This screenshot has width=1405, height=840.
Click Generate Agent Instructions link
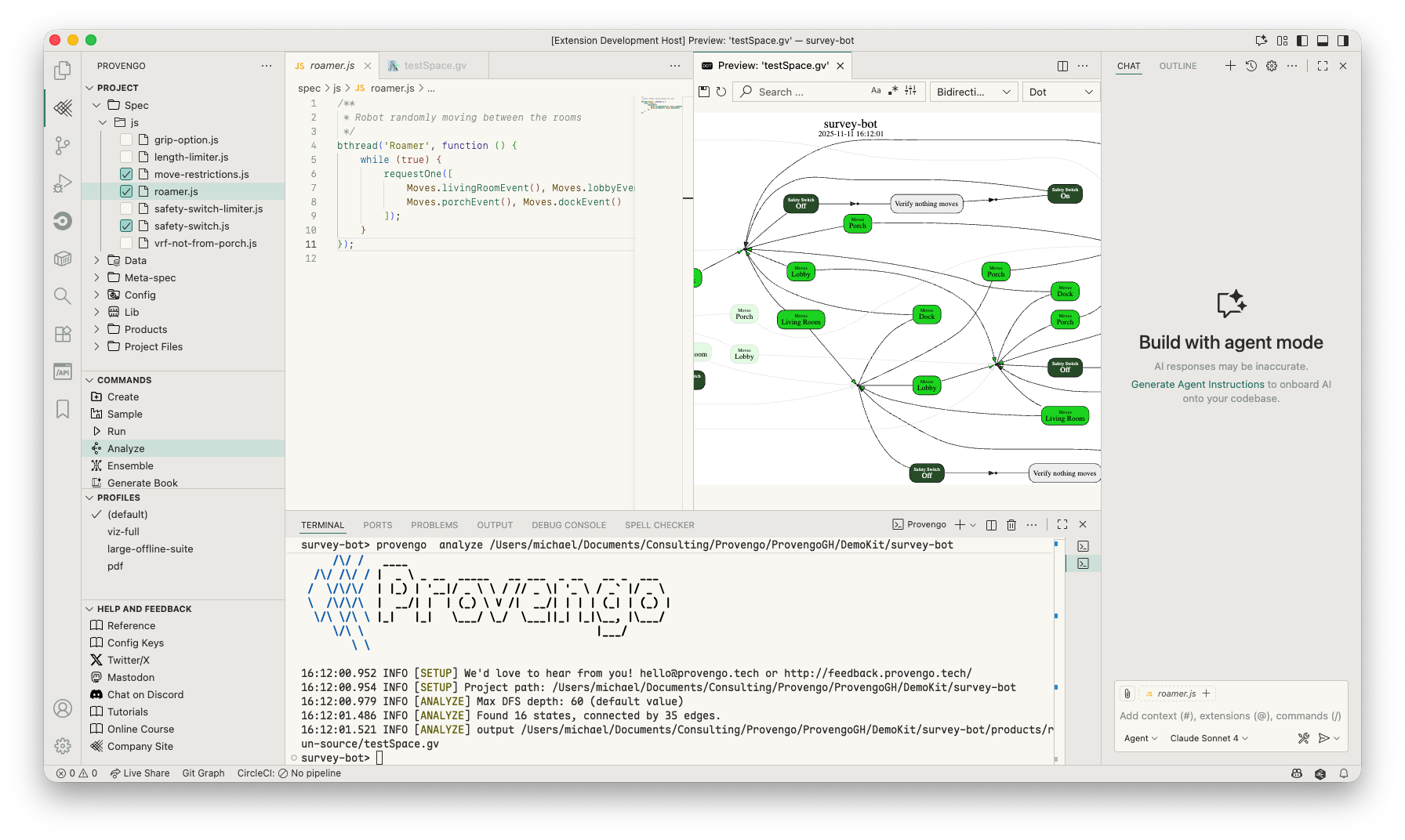pos(1197,384)
